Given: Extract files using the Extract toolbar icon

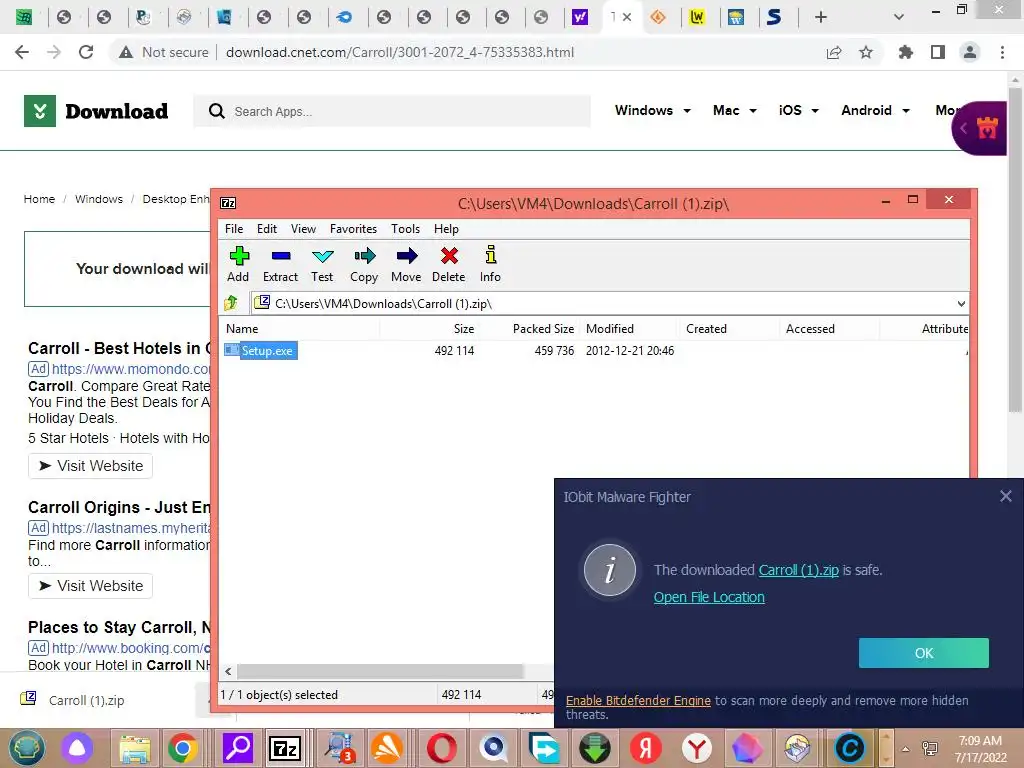Looking at the screenshot, I should point(280,264).
